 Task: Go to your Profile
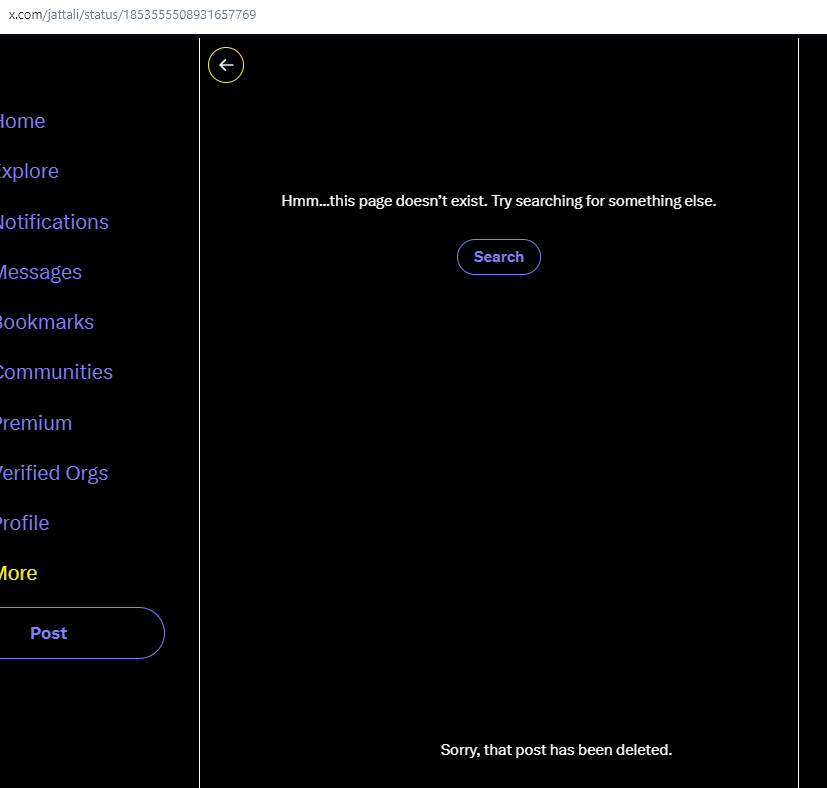(x=25, y=523)
